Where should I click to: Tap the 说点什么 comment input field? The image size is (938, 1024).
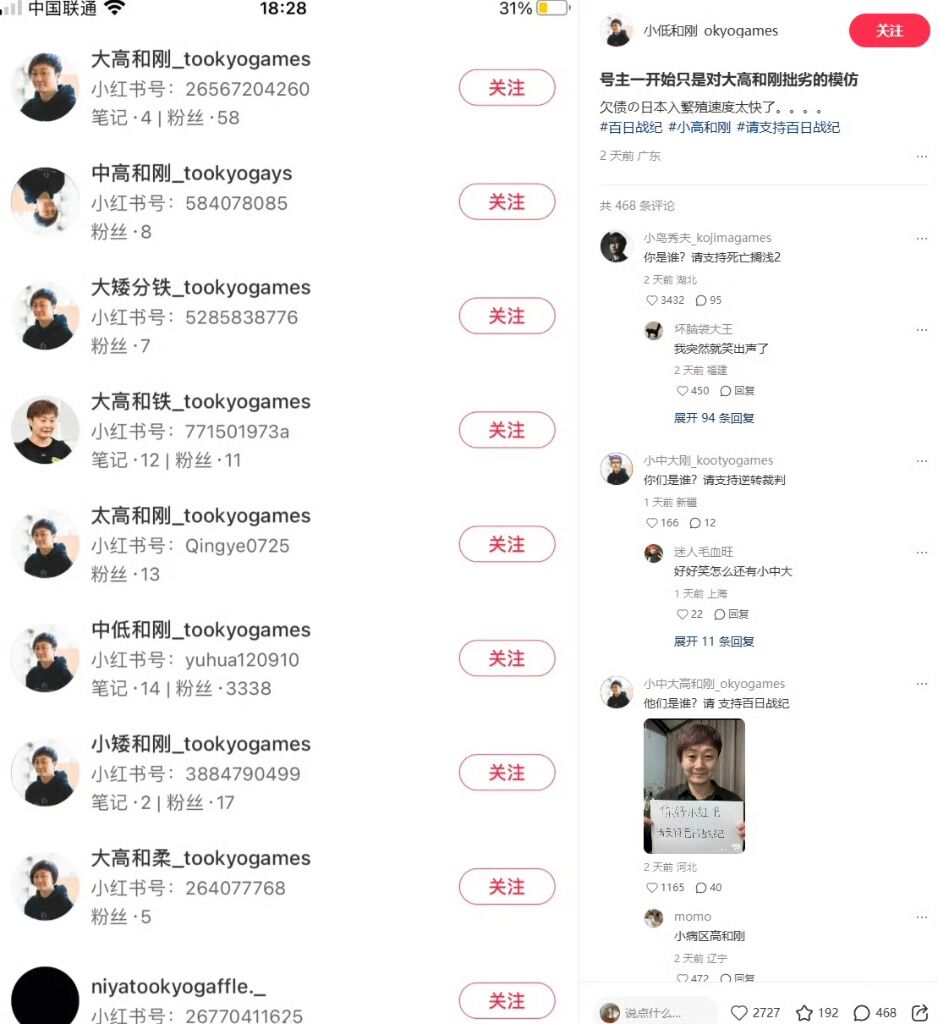(x=656, y=1012)
